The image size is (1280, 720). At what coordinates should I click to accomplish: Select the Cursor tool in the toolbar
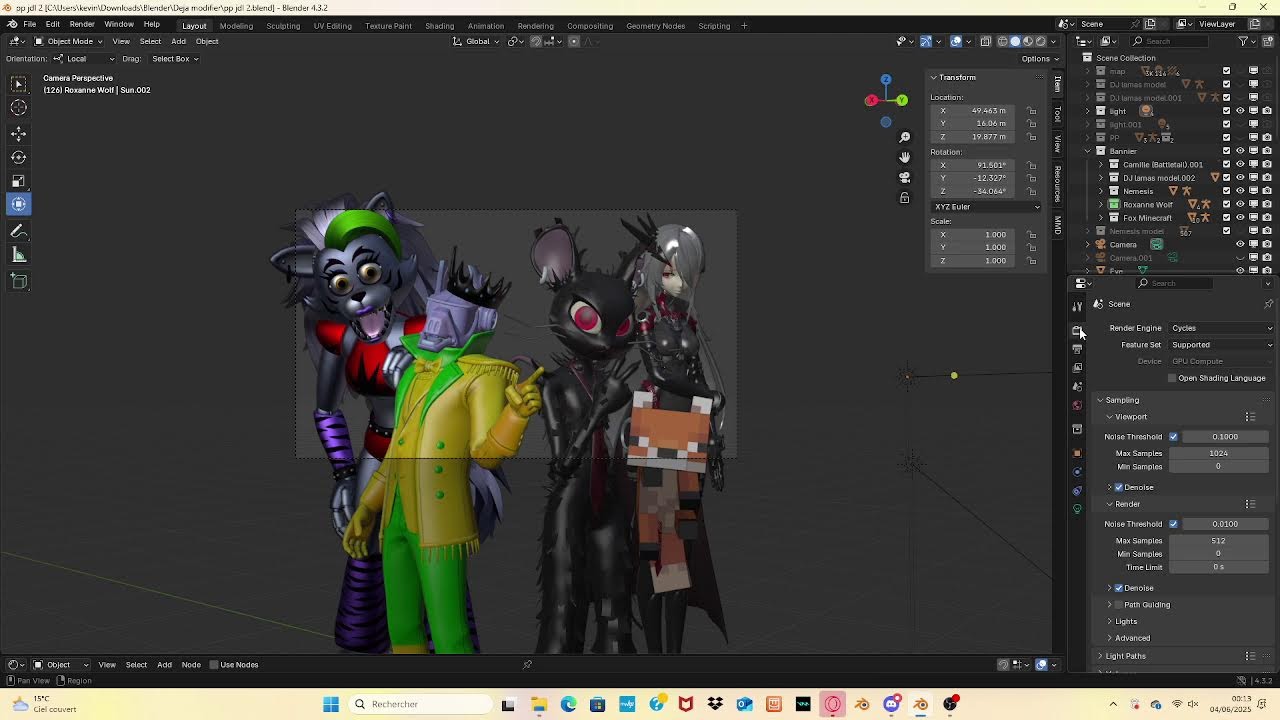coord(19,108)
